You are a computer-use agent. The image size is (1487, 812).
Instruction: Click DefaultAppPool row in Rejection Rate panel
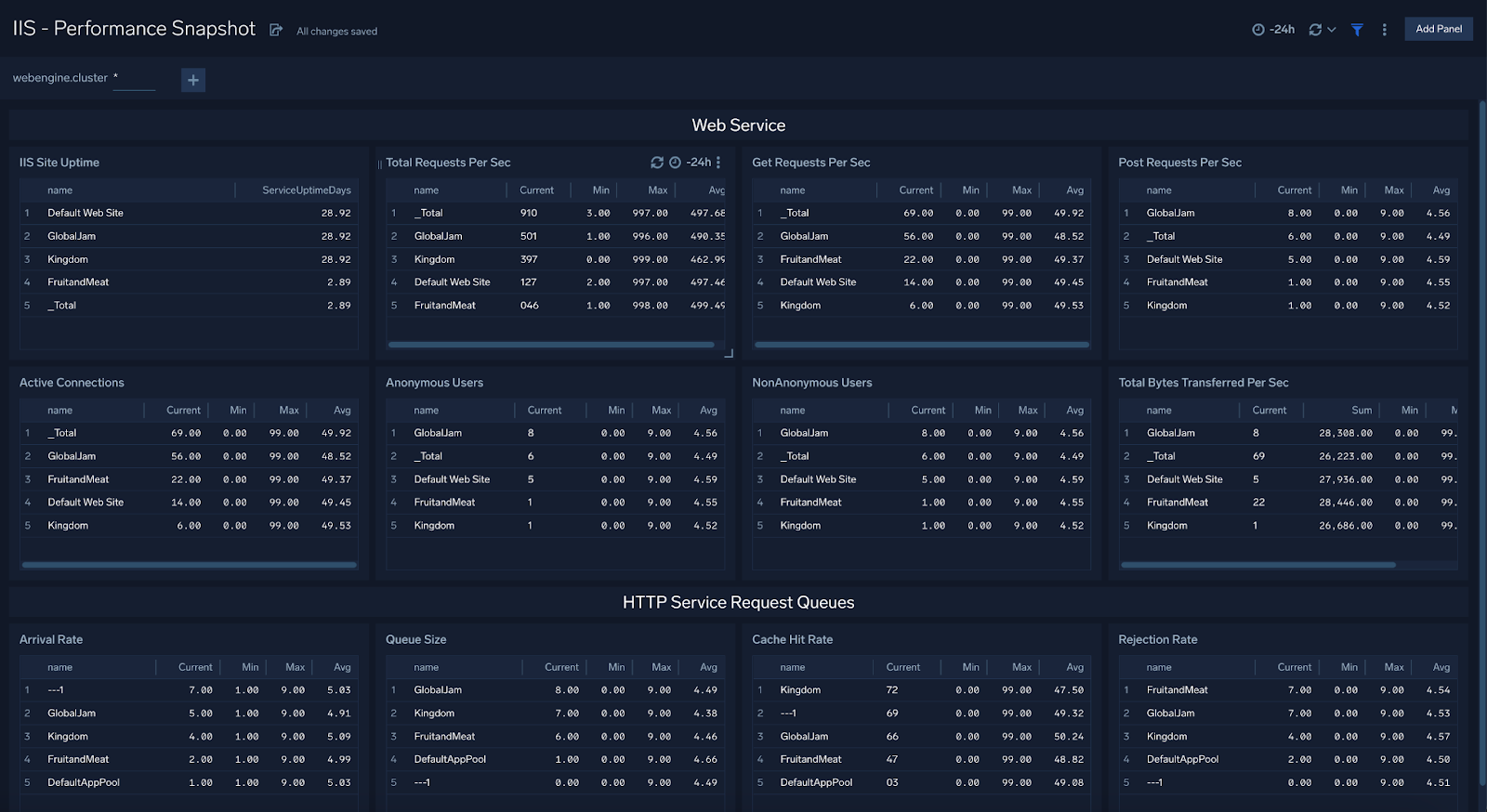click(x=1287, y=760)
